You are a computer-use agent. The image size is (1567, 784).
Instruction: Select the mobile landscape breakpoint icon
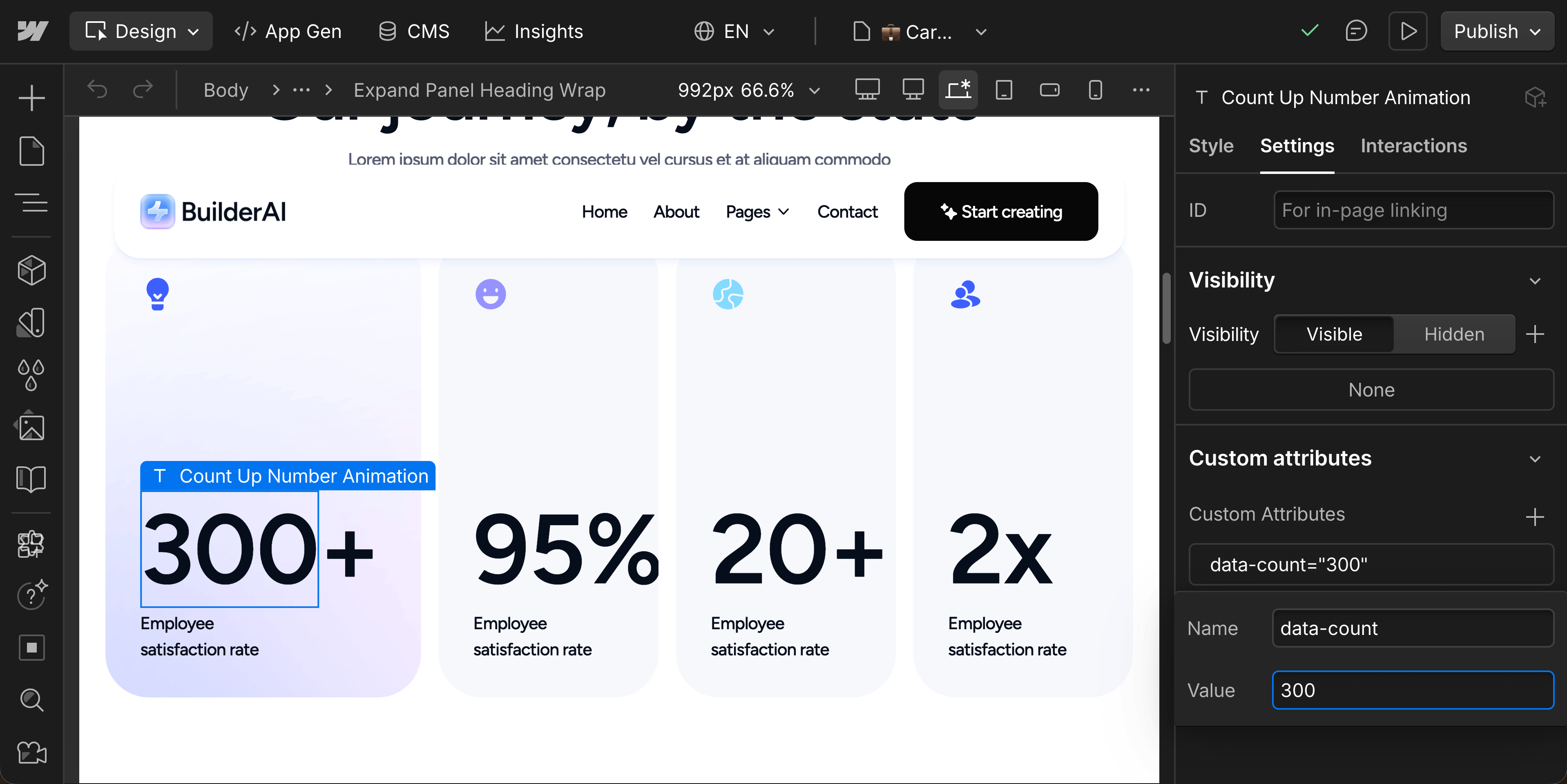[x=1049, y=90]
